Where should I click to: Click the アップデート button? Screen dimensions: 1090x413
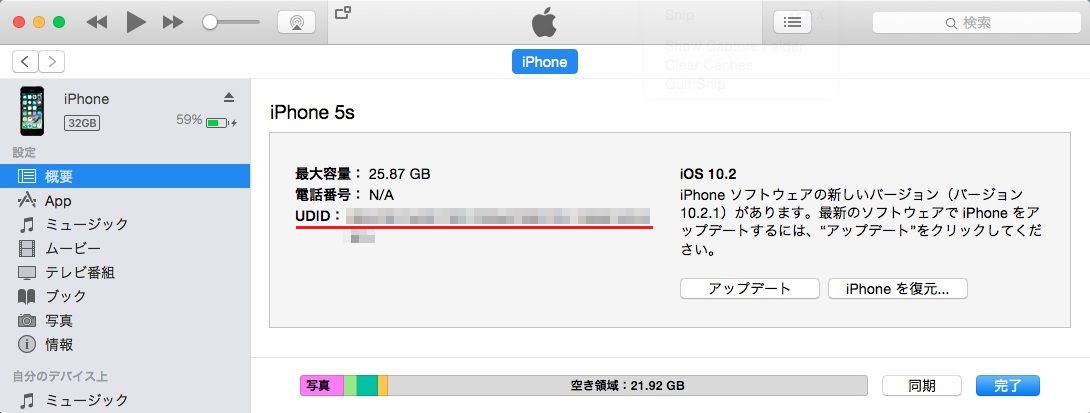pyautogui.click(x=749, y=289)
